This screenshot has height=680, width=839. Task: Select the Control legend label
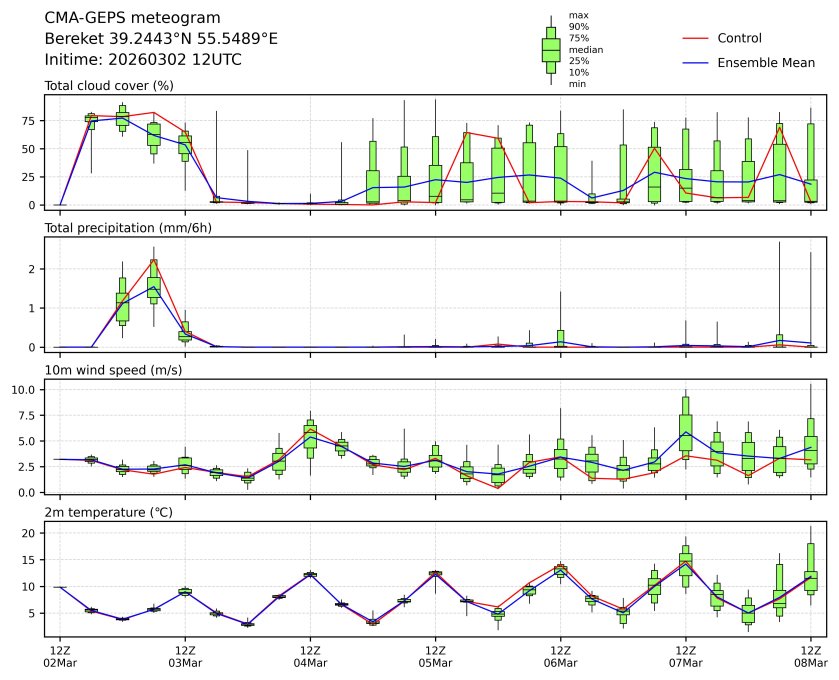pos(739,38)
